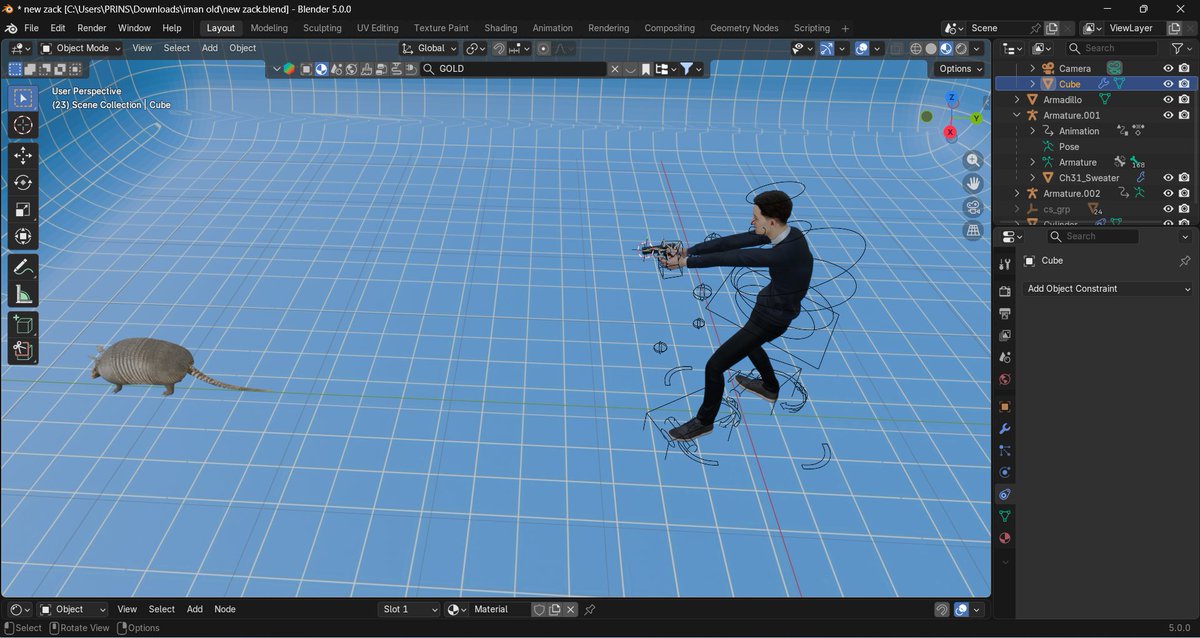The image size is (1200, 638).
Task: Open the Object Data properties tab
Action: tap(1005, 516)
